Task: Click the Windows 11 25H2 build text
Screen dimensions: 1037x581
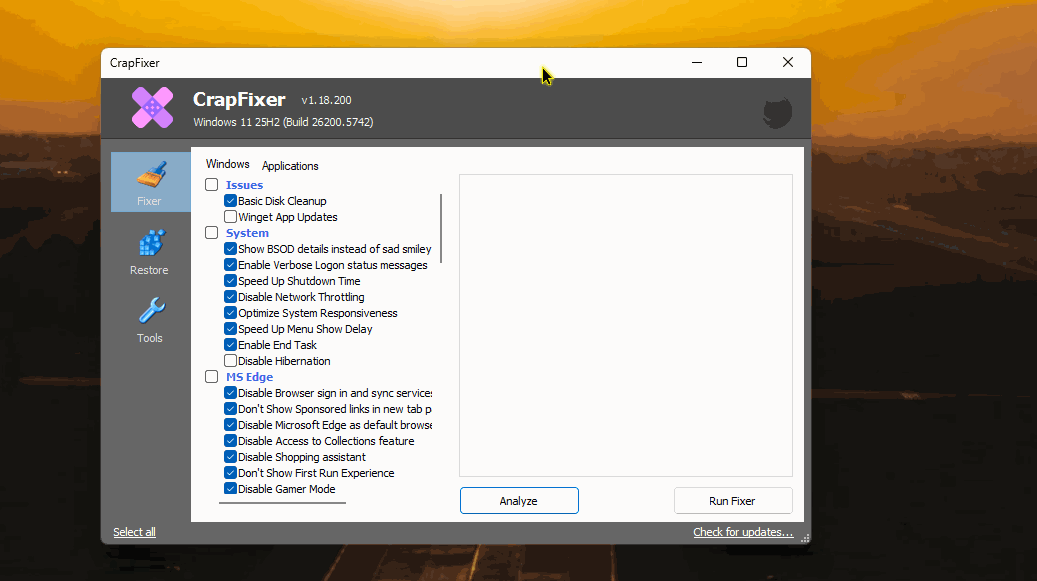Action: click(283, 122)
